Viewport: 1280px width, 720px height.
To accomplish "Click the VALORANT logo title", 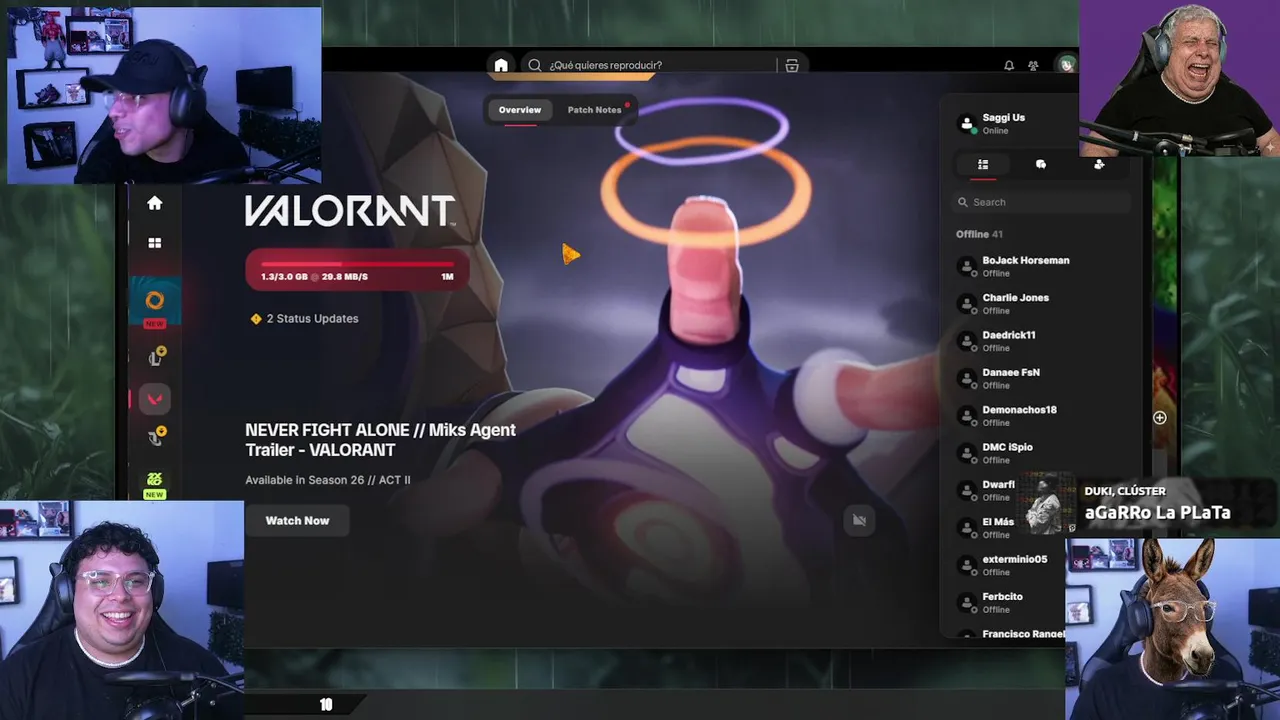I will click(x=350, y=211).
